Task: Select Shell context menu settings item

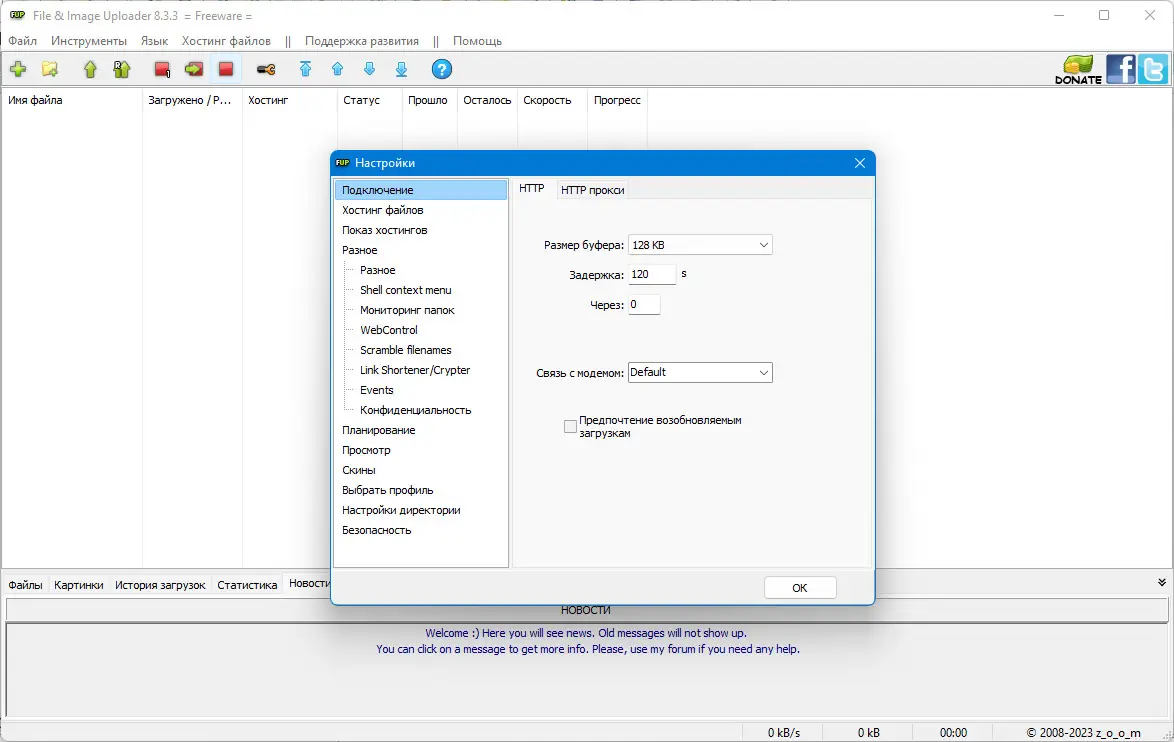Action: click(406, 291)
